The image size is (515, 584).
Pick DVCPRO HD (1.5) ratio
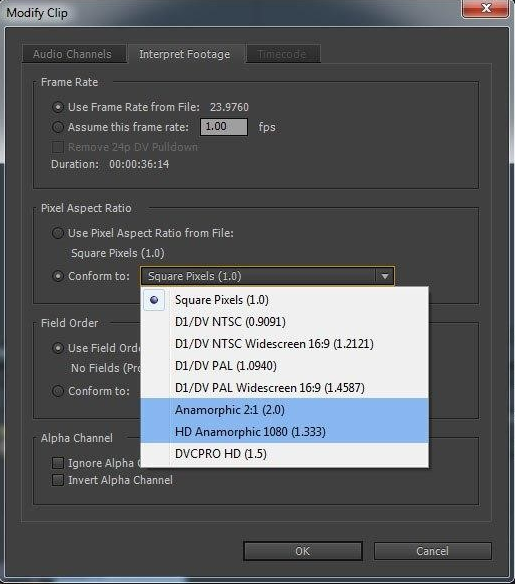coord(284,454)
